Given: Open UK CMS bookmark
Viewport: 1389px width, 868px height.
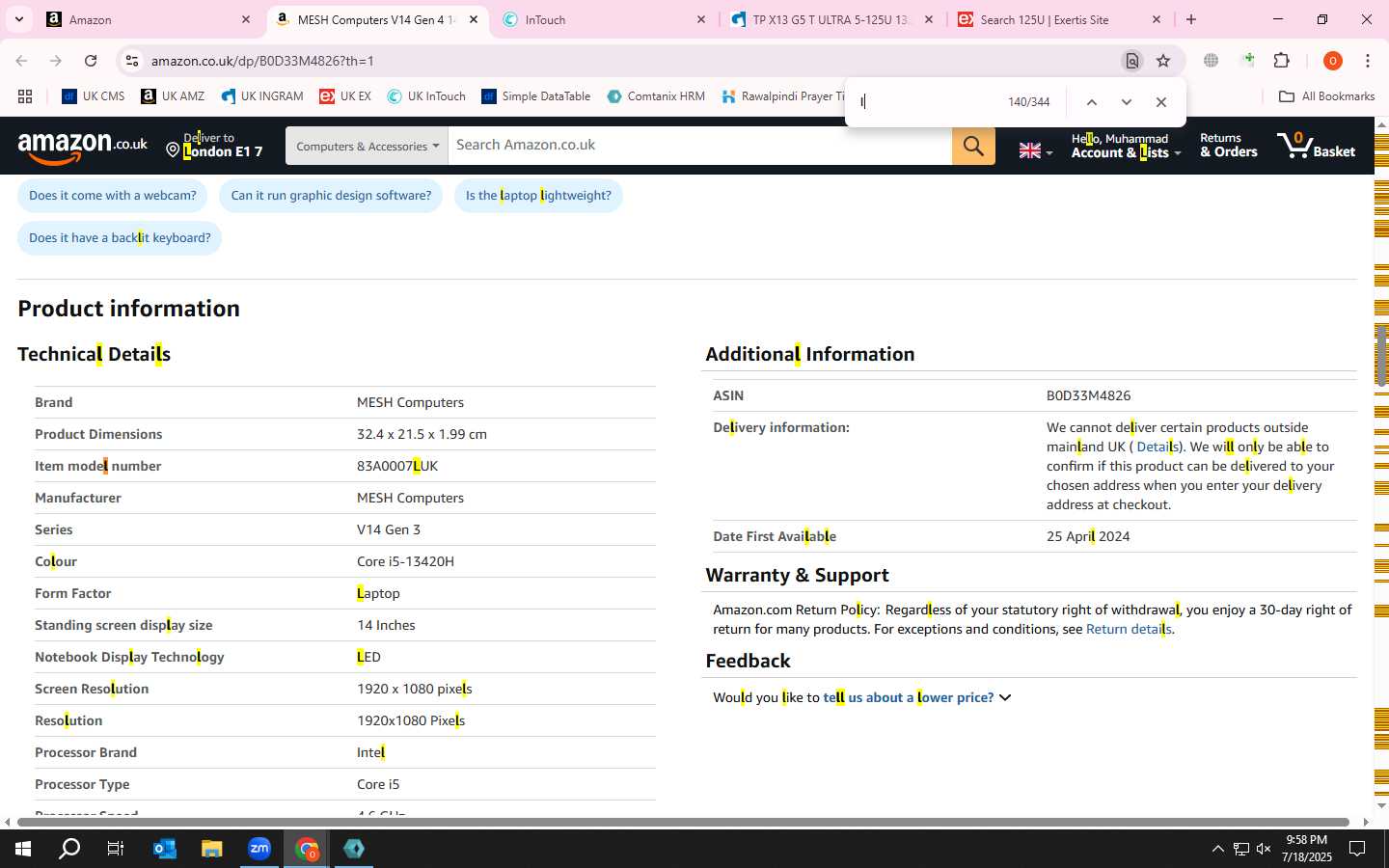Looking at the screenshot, I should pos(94,96).
